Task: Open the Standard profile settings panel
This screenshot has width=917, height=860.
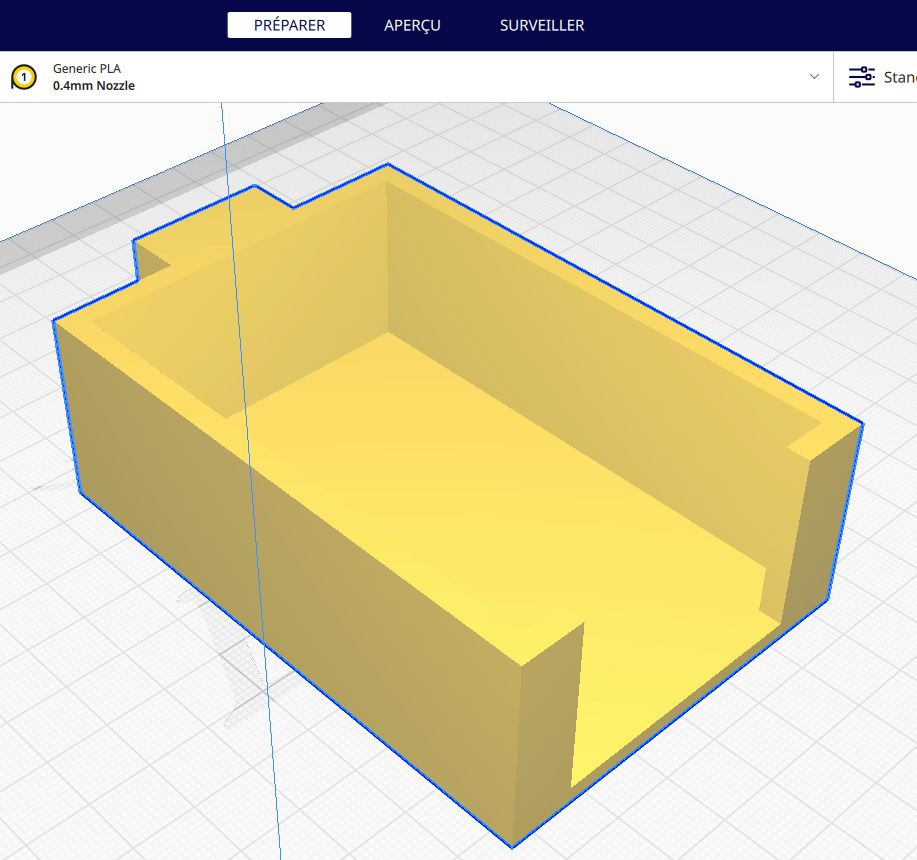Action: coord(875,77)
